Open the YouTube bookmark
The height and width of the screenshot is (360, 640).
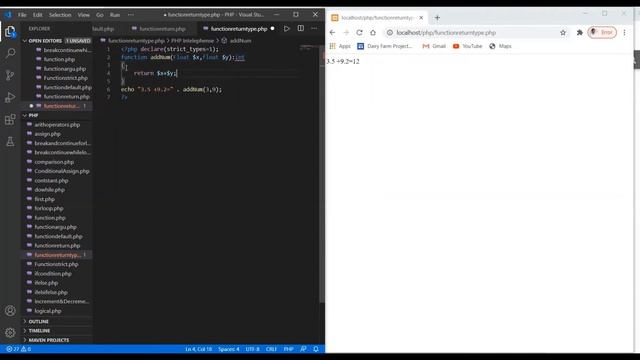[x=467, y=46]
